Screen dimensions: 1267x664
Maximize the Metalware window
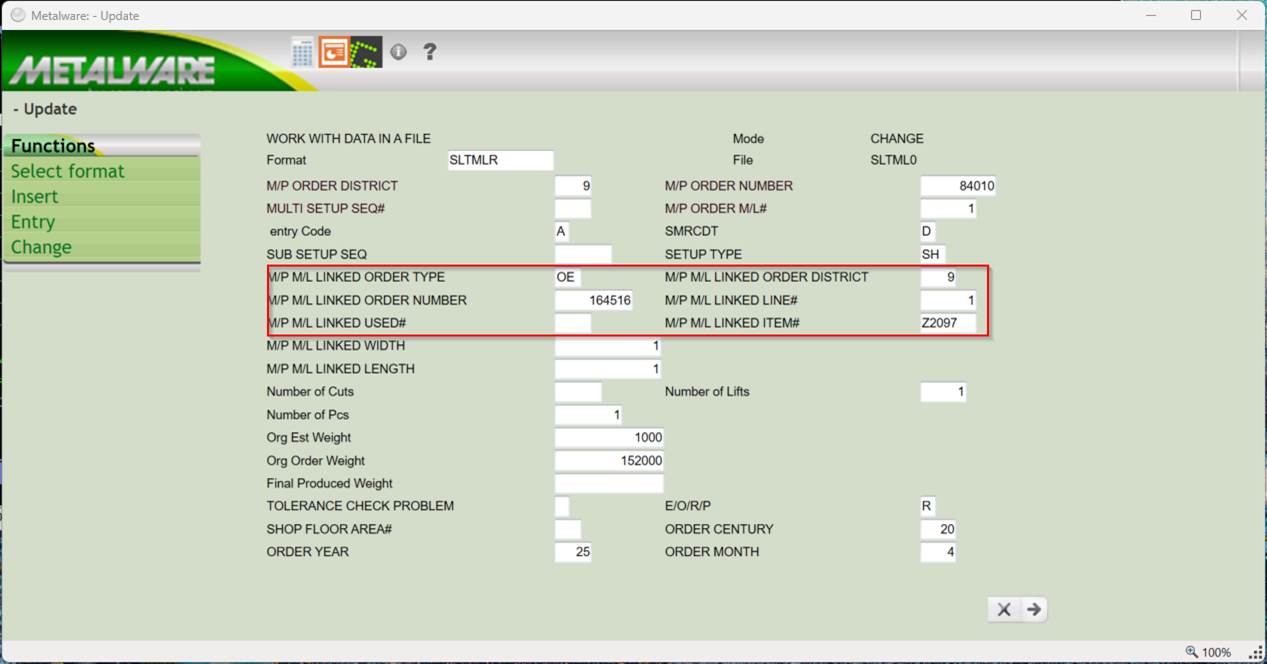[1196, 15]
